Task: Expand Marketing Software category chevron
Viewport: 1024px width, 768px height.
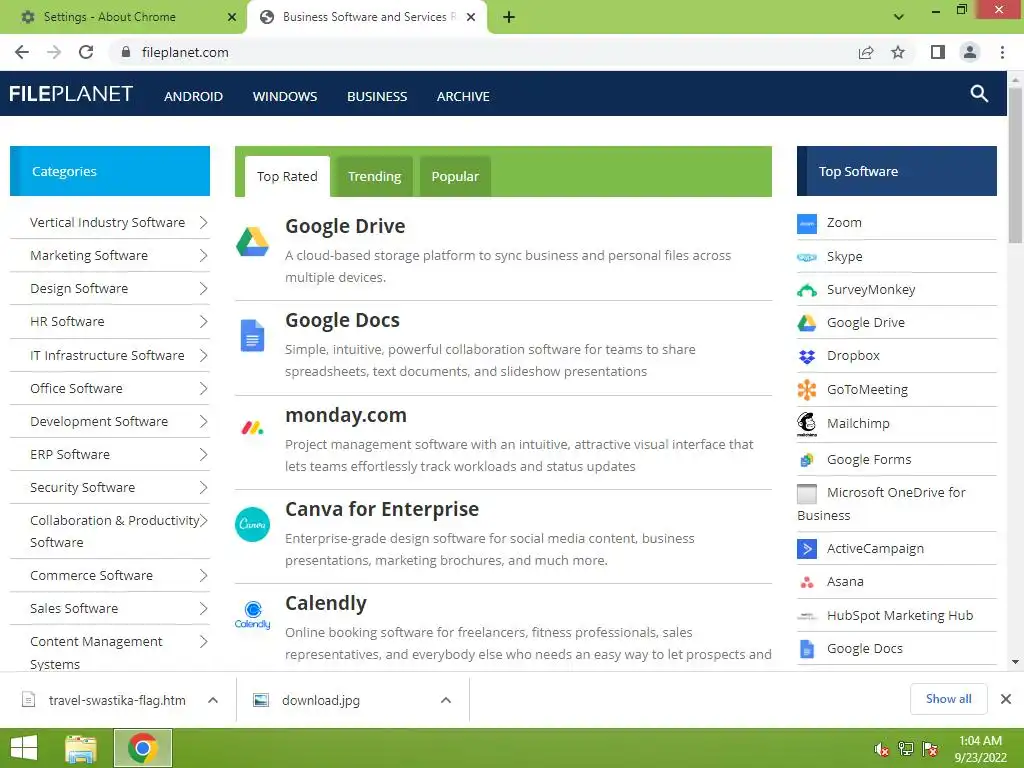Action: [203, 256]
